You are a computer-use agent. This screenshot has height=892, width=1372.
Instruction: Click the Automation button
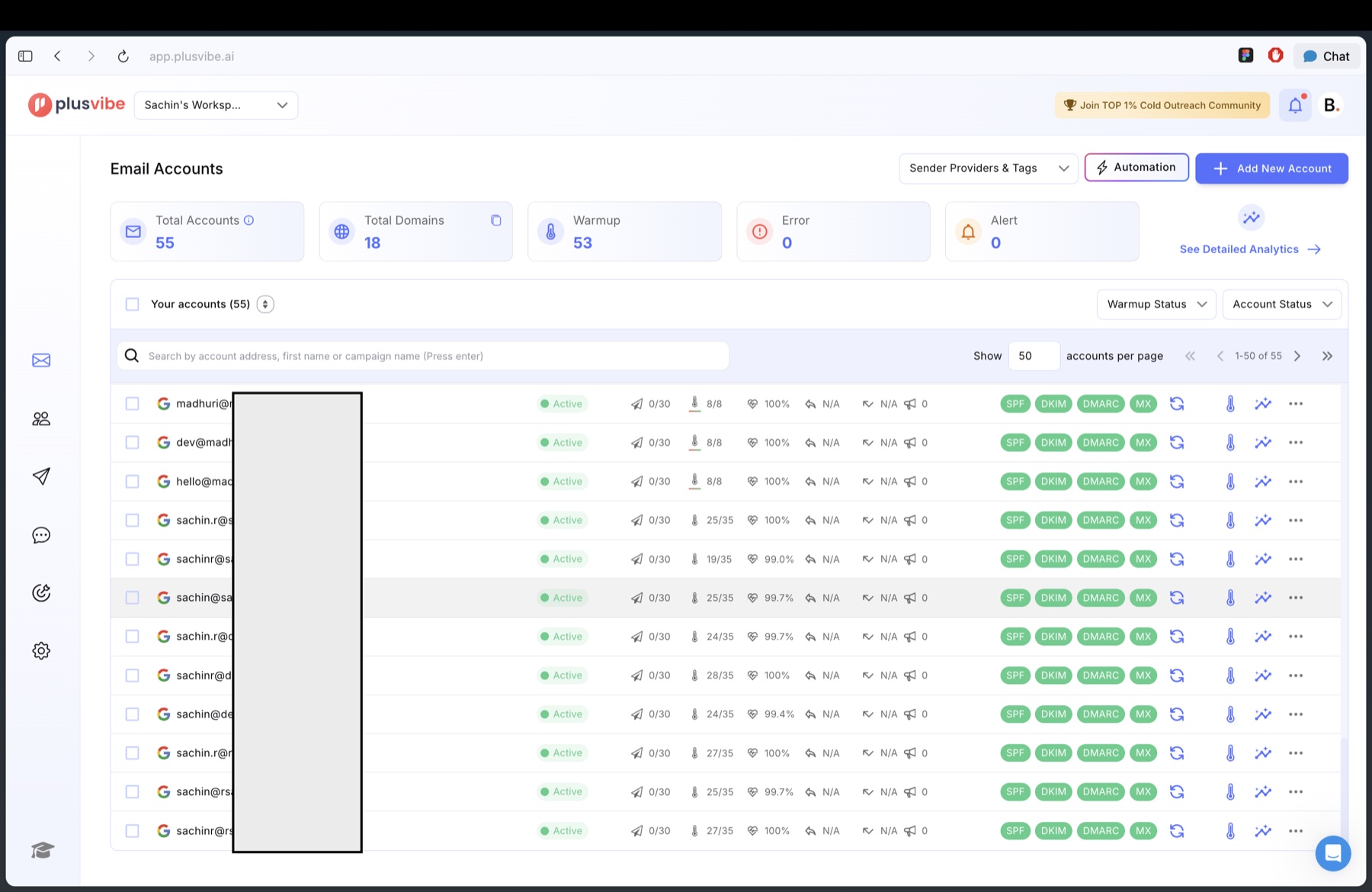1136,168
